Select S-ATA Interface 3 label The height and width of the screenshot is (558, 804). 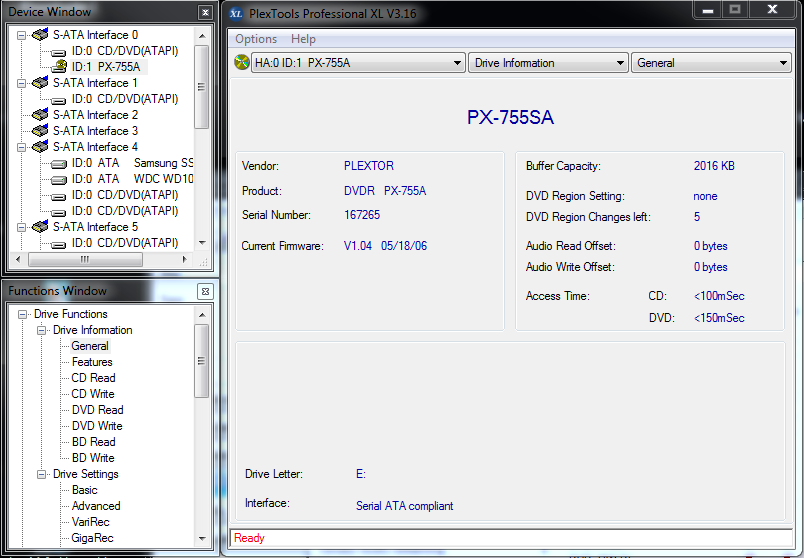click(95, 131)
